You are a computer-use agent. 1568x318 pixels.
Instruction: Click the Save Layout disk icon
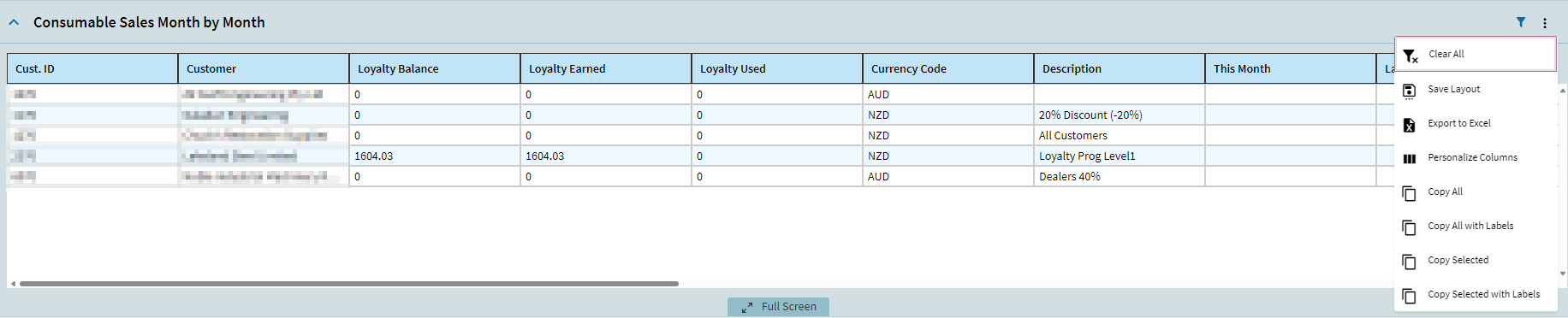tap(1410, 91)
